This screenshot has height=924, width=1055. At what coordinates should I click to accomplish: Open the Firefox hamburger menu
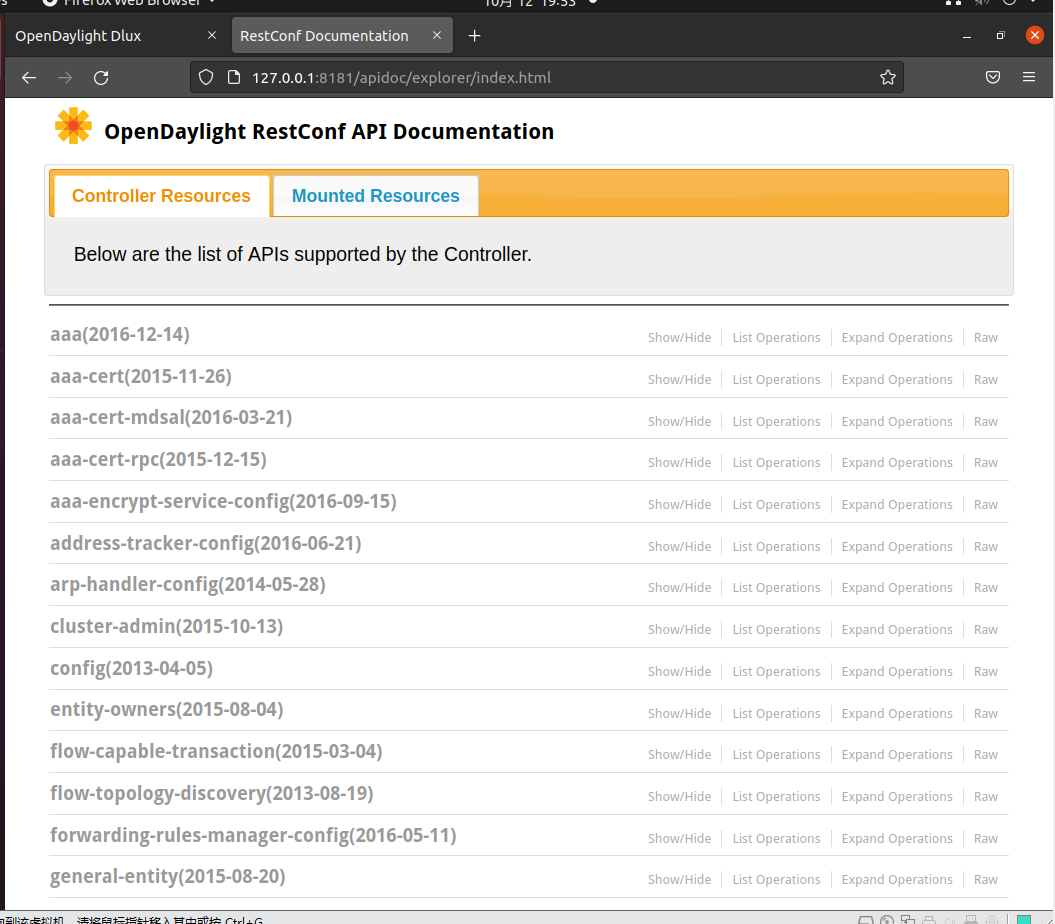point(1029,77)
